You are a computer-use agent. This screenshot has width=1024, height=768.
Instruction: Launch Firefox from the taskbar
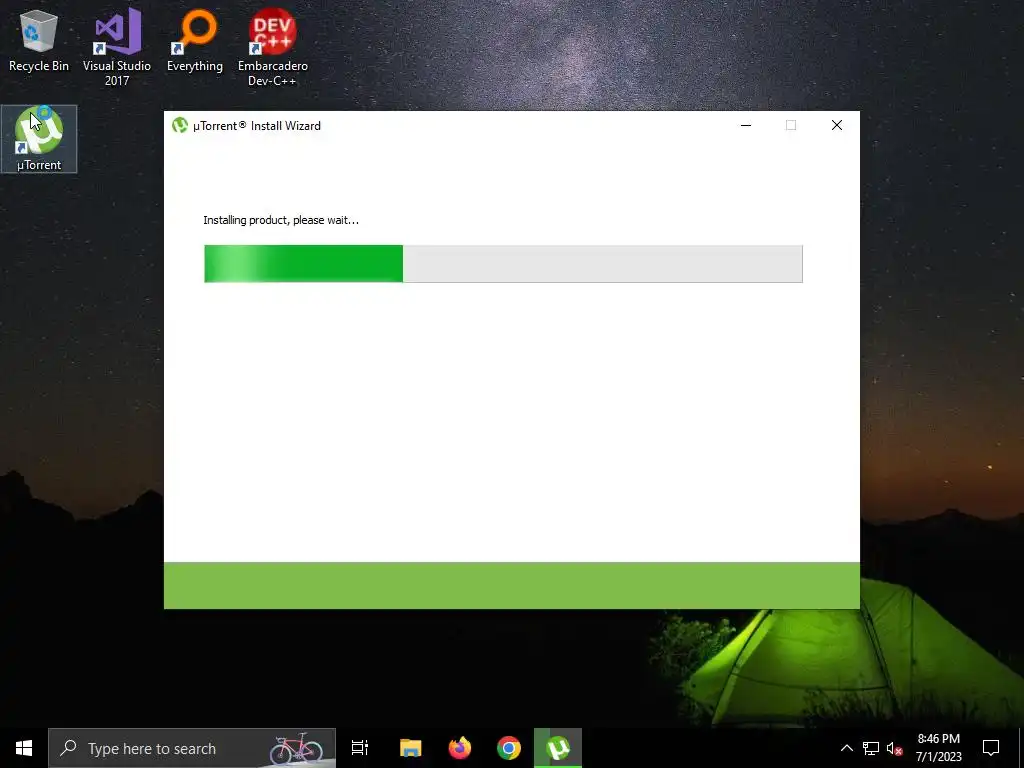pyautogui.click(x=460, y=748)
